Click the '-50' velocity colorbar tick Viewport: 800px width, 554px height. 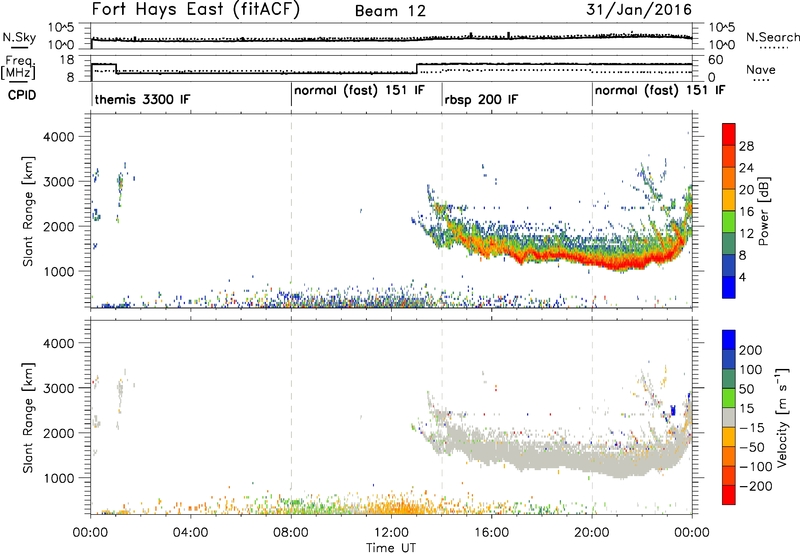[x=752, y=447]
